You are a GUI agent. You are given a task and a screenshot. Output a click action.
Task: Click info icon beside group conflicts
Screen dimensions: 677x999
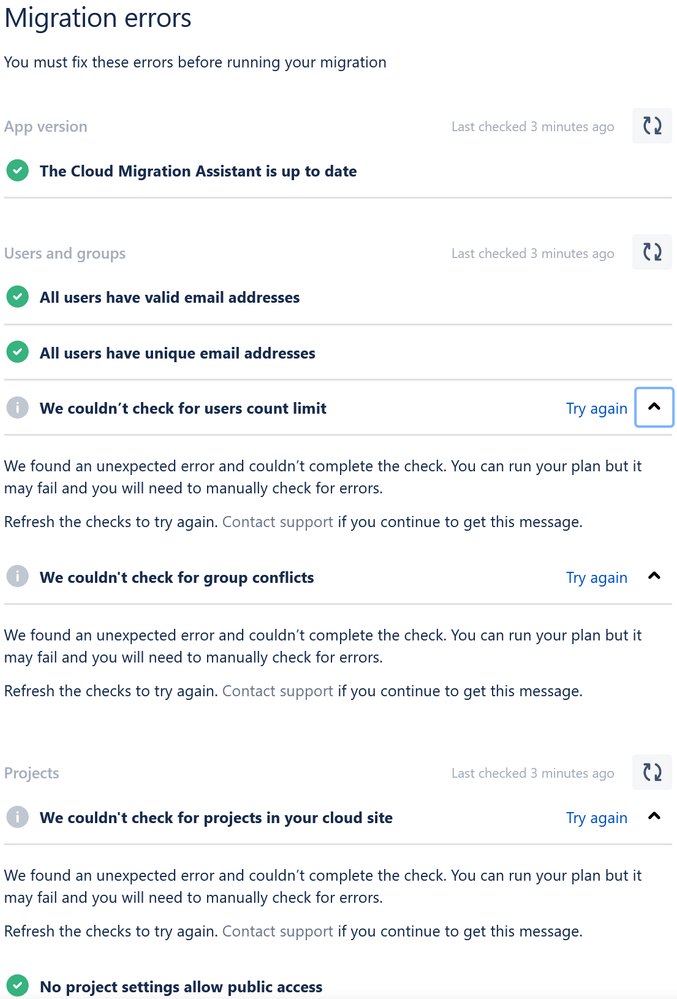coord(17,577)
